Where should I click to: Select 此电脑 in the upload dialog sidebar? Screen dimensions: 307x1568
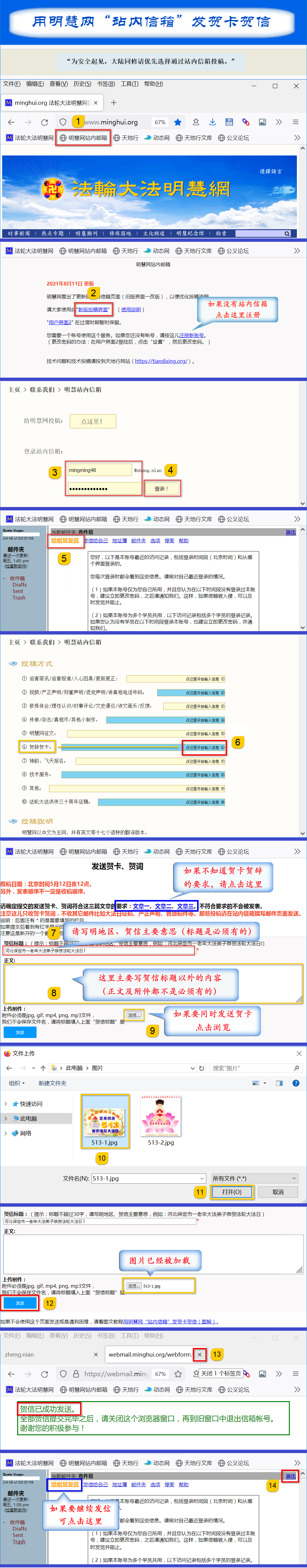[28, 1119]
